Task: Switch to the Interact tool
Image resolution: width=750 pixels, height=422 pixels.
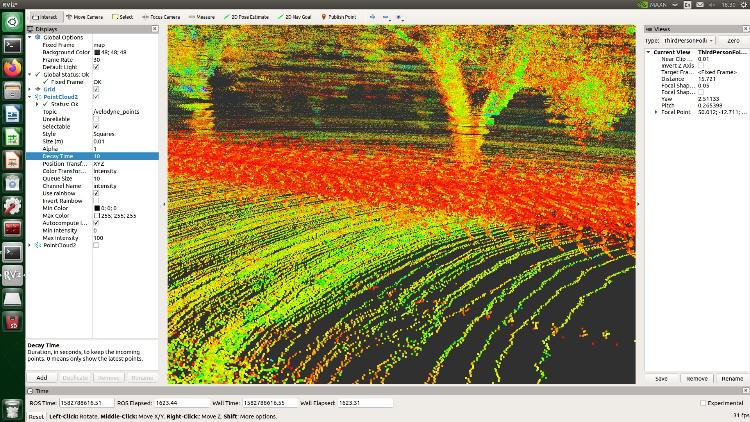Action: click(44, 17)
